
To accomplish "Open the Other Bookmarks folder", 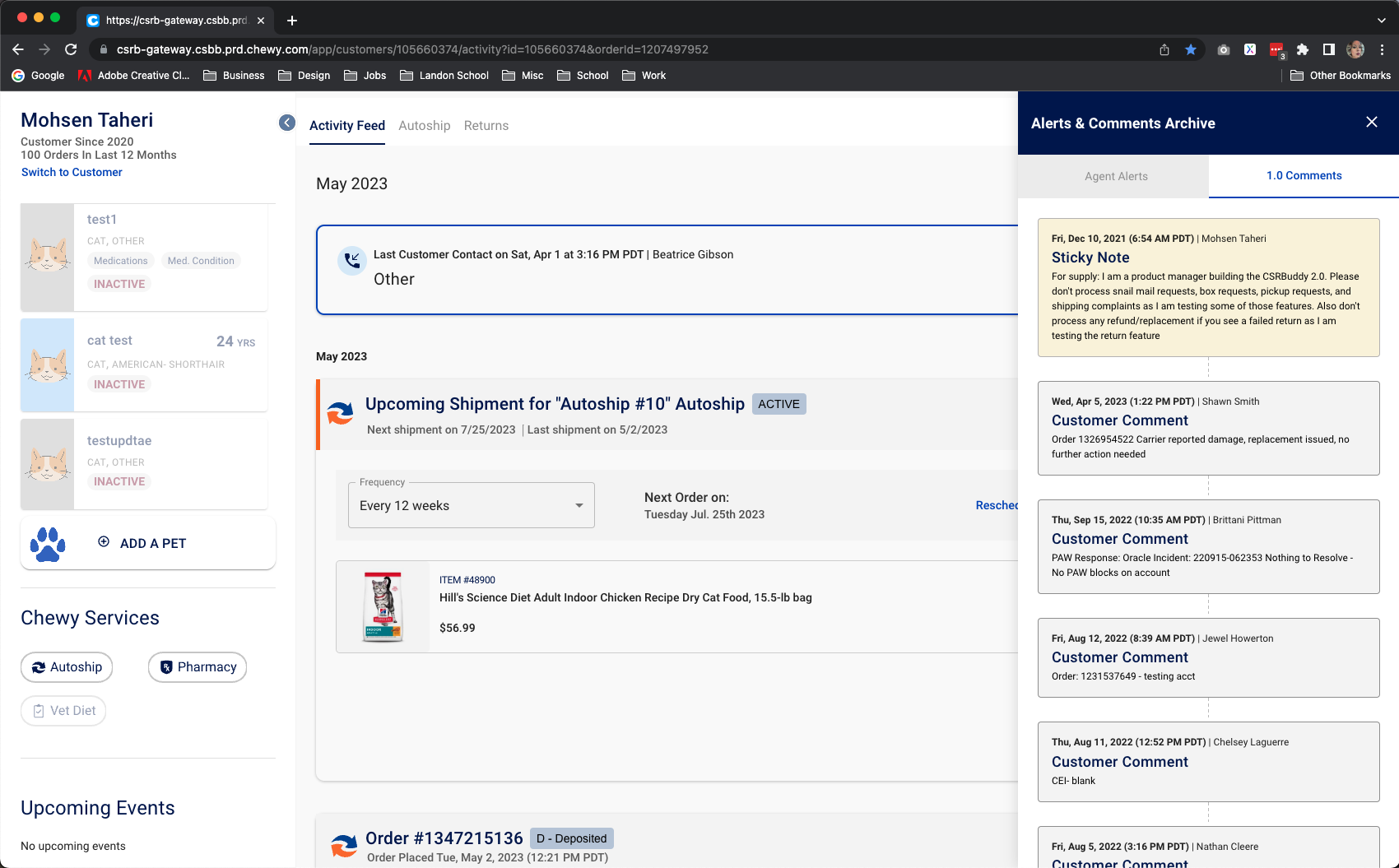I will pyautogui.click(x=1341, y=75).
